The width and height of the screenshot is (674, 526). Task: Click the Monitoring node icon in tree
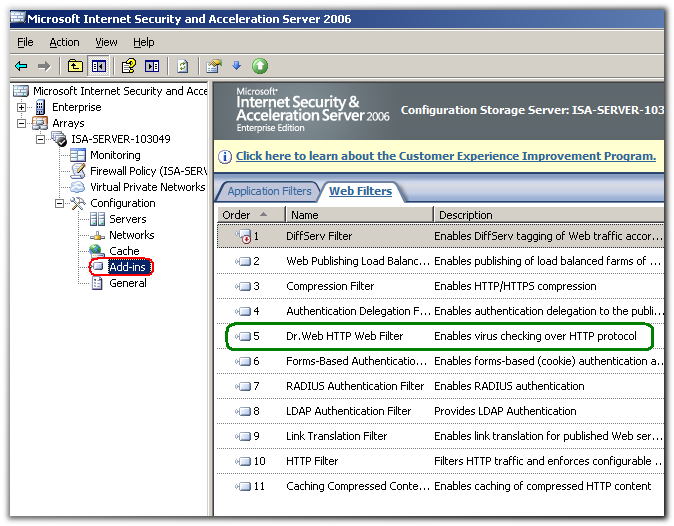[78, 155]
